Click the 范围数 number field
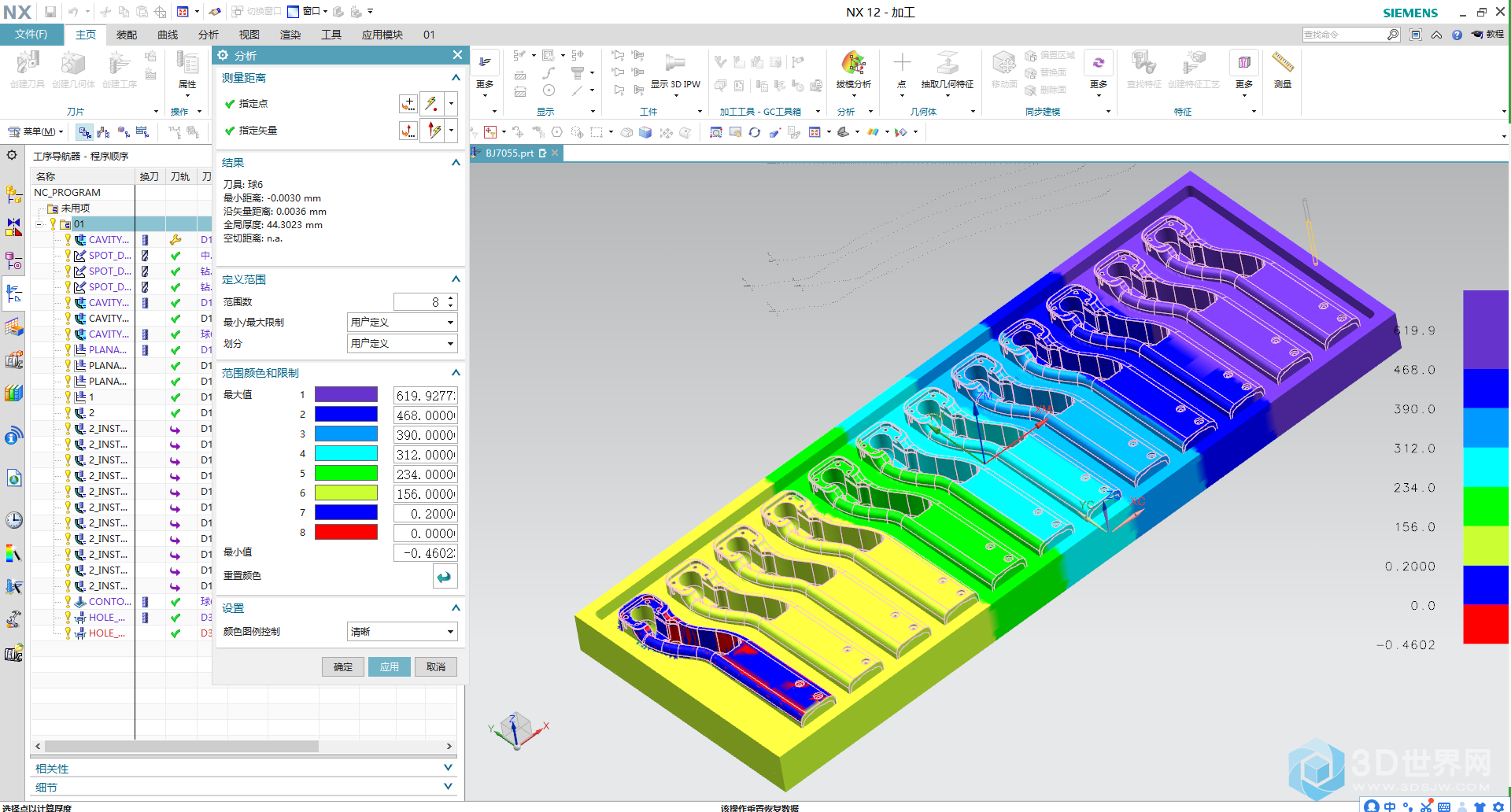 tap(420, 302)
